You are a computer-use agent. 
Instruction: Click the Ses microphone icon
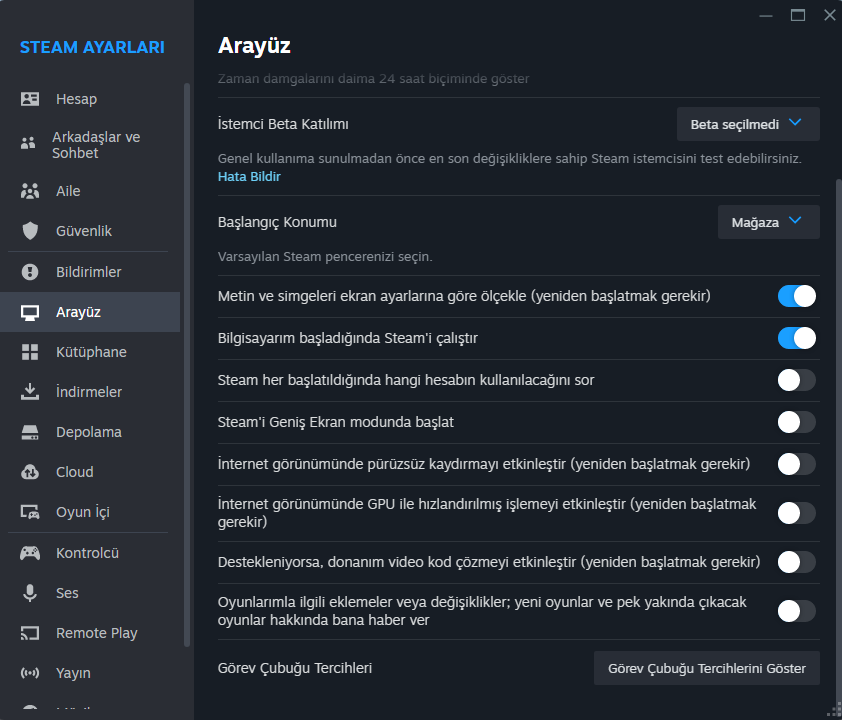(30, 593)
